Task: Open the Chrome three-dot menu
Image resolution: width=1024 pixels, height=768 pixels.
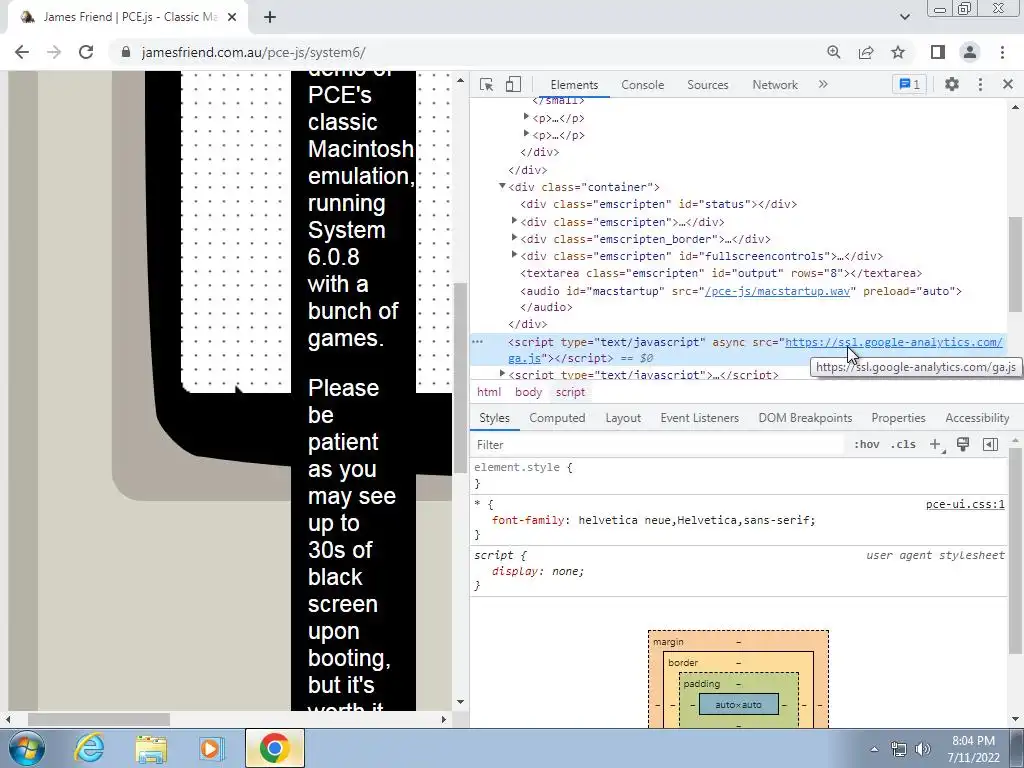Action: pyautogui.click(x=1002, y=52)
